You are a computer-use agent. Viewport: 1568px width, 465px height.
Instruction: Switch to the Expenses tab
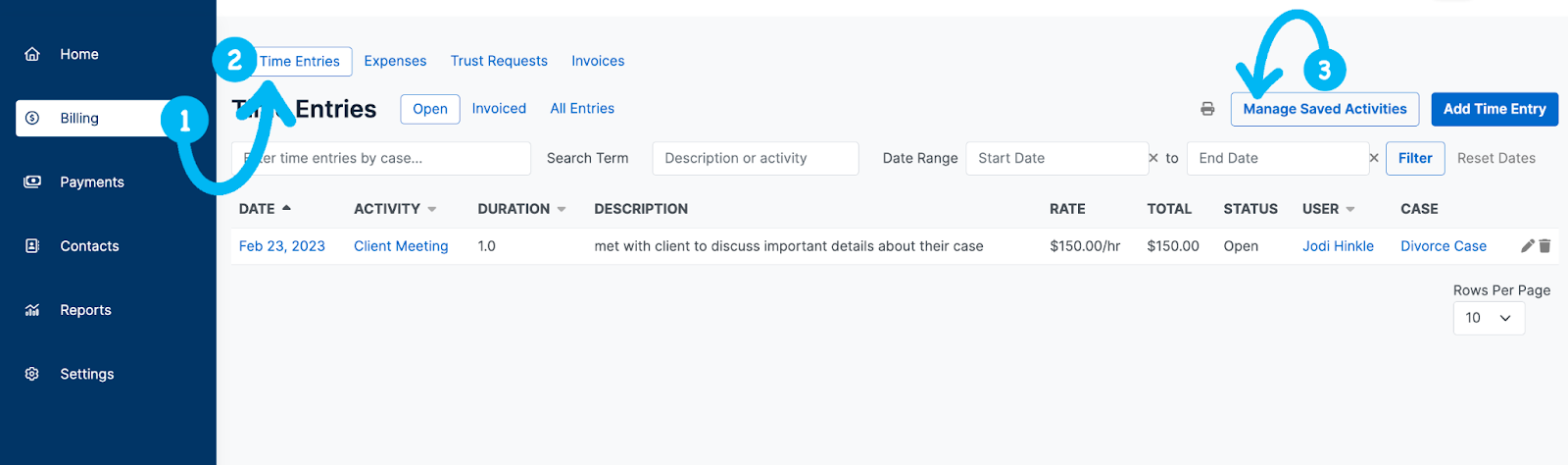[395, 61]
